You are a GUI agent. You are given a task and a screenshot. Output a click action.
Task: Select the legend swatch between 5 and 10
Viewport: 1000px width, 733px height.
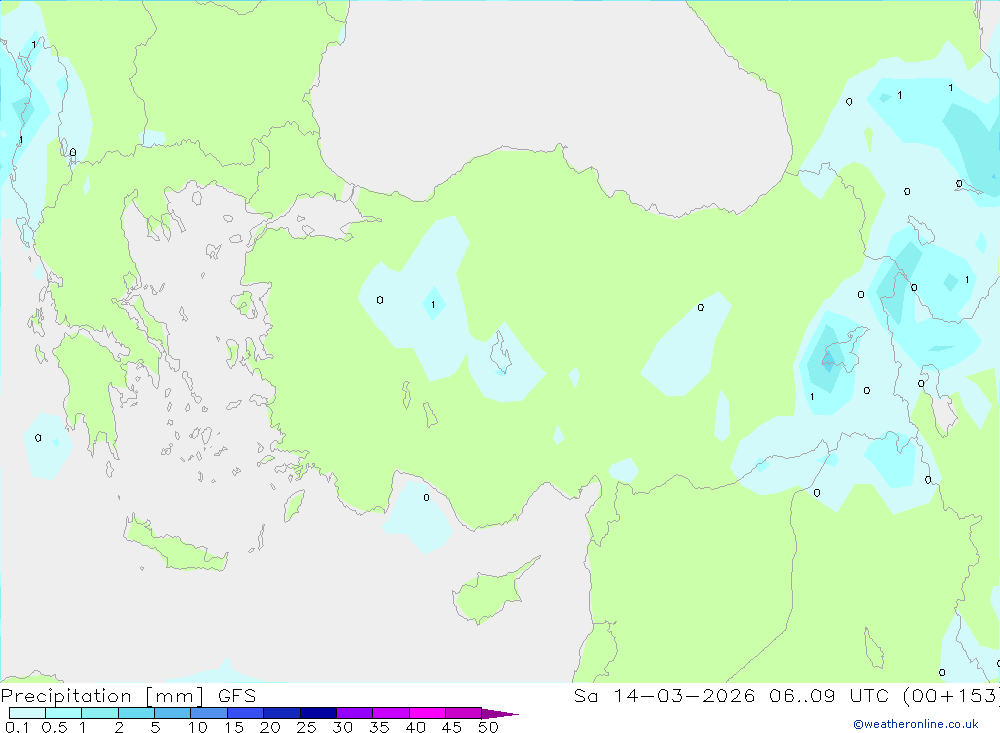(173, 713)
